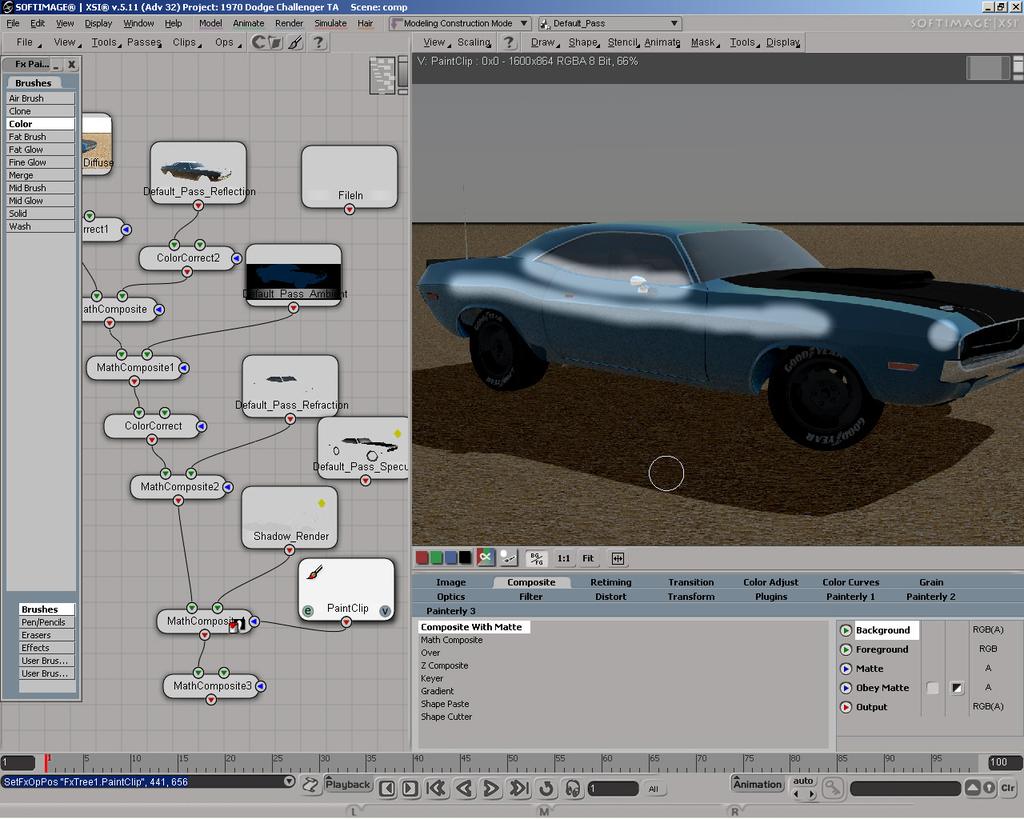Viewport: 1024px width, 819px height.
Task: Select the Erasers brush category tab
Action: coord(47,635)
